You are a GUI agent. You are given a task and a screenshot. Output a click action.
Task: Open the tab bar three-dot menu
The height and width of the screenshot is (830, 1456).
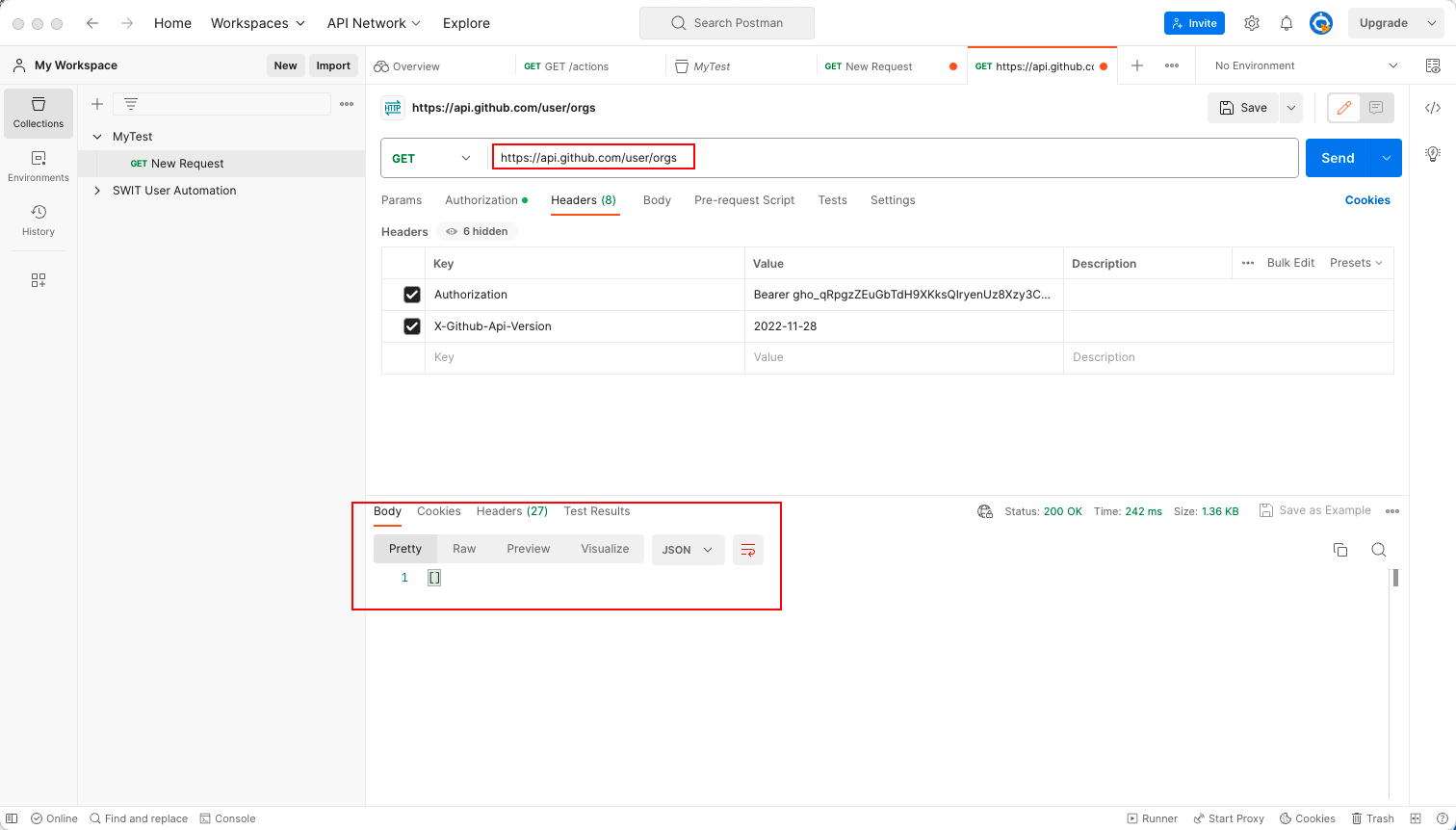[x=1172, y=65]
